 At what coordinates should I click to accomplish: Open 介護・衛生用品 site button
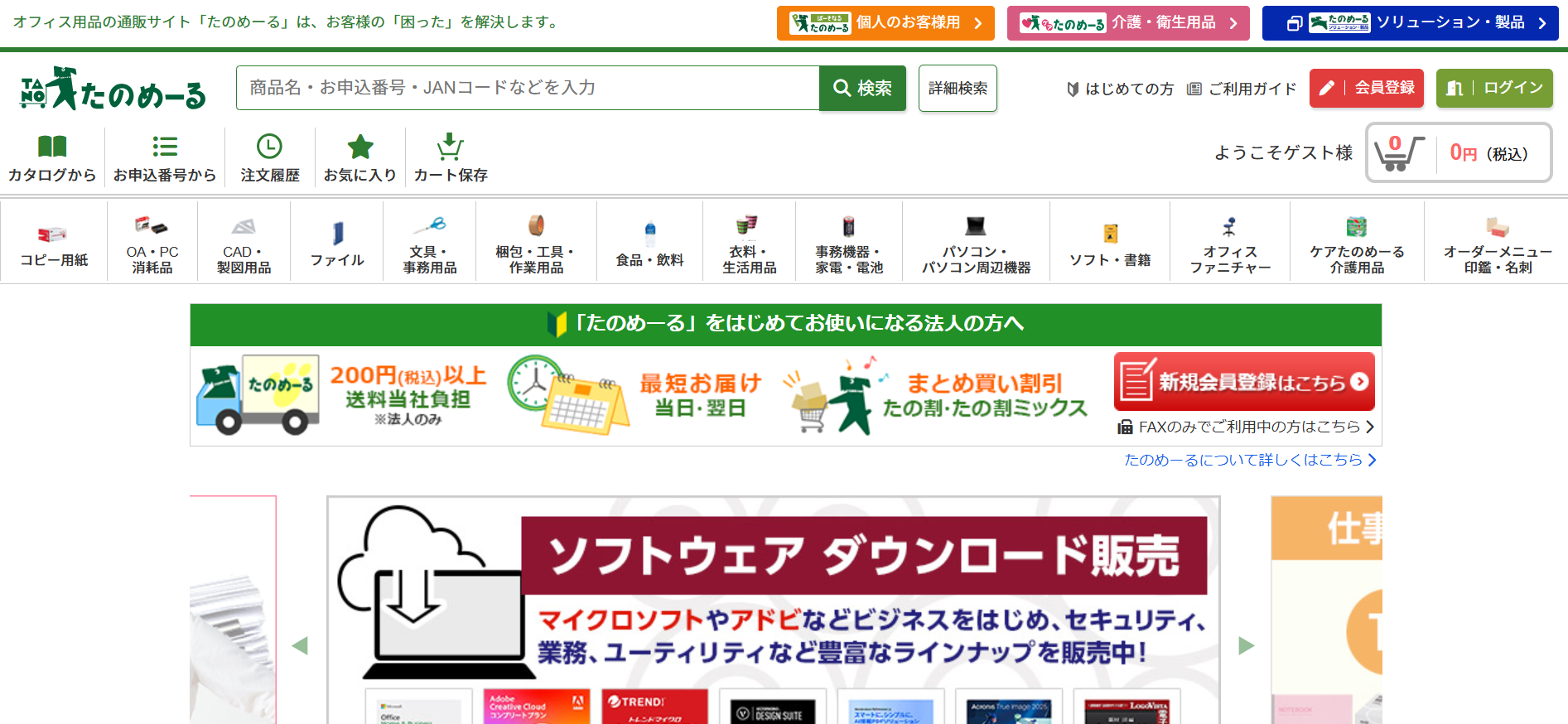click(1127, 23)
